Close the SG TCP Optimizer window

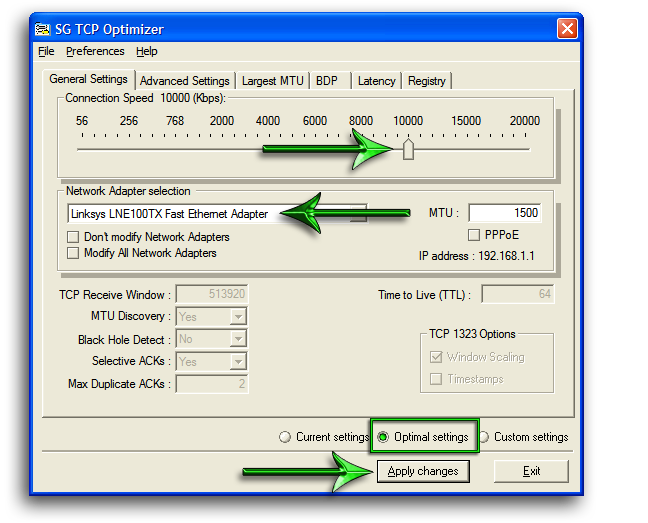click(567, 29)
